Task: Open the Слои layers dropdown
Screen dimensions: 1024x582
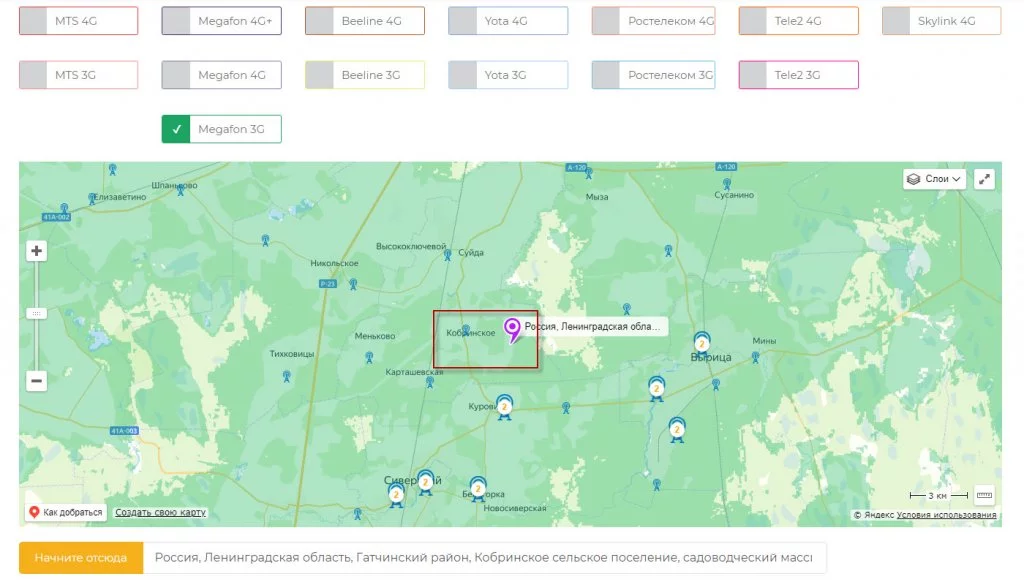Action: click(x=934, y=179)
